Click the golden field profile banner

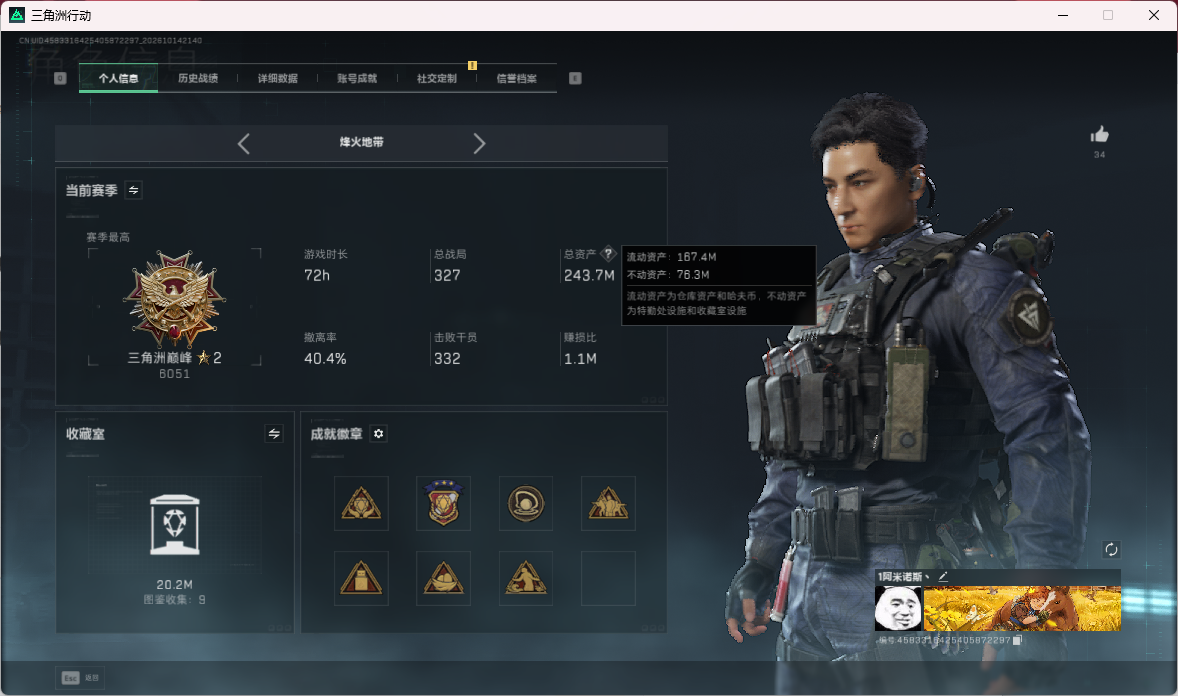1022,608
